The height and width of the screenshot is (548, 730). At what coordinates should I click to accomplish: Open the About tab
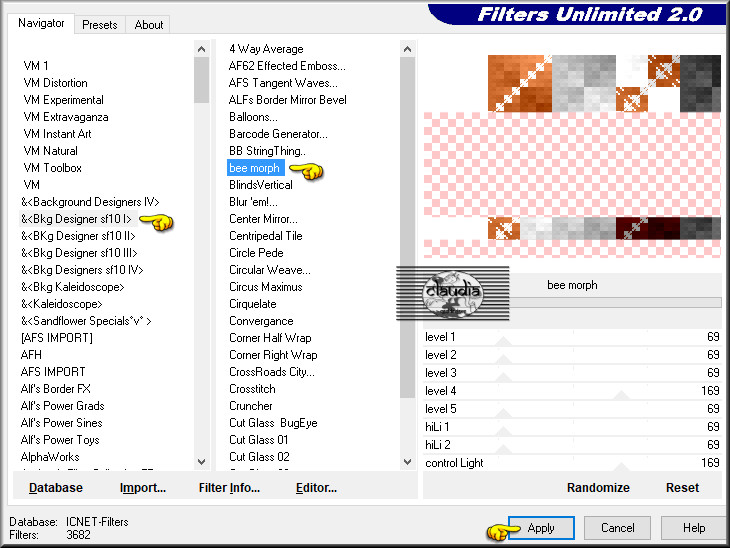(149, 25)
